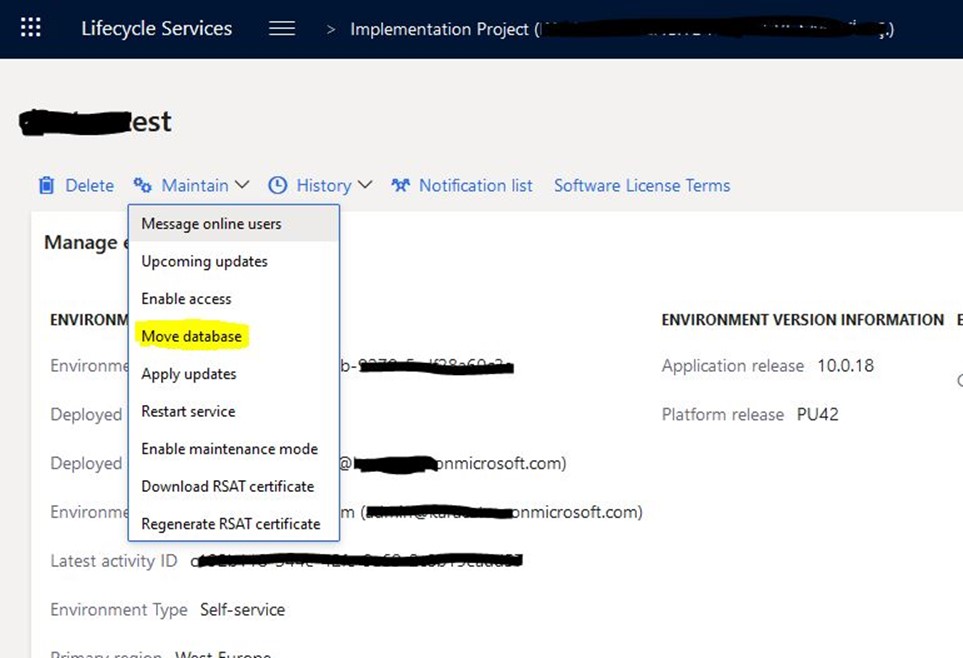Click the Maintain gears icon
Image resolution: width=963 pixels, height=658 pixels.
142,185
